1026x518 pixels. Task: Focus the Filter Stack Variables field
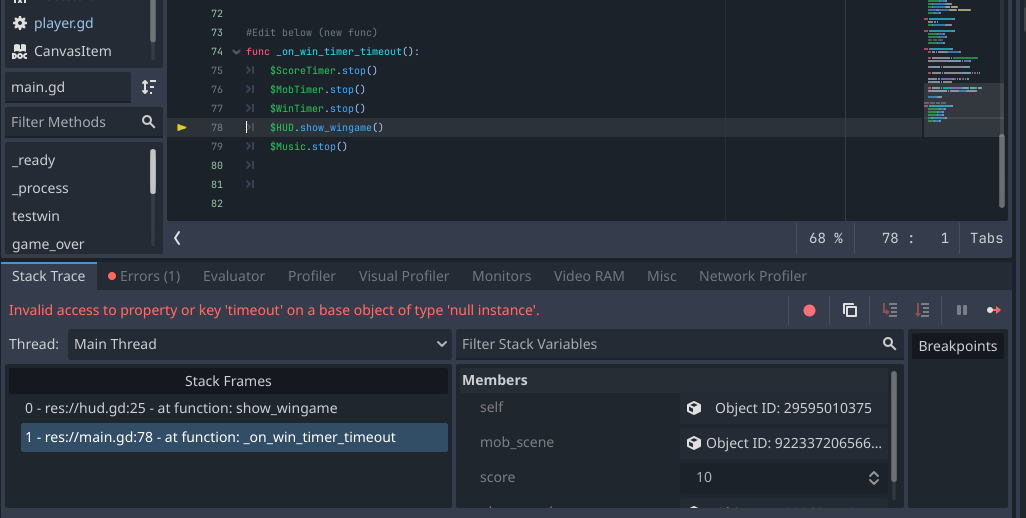coord(679,344)
